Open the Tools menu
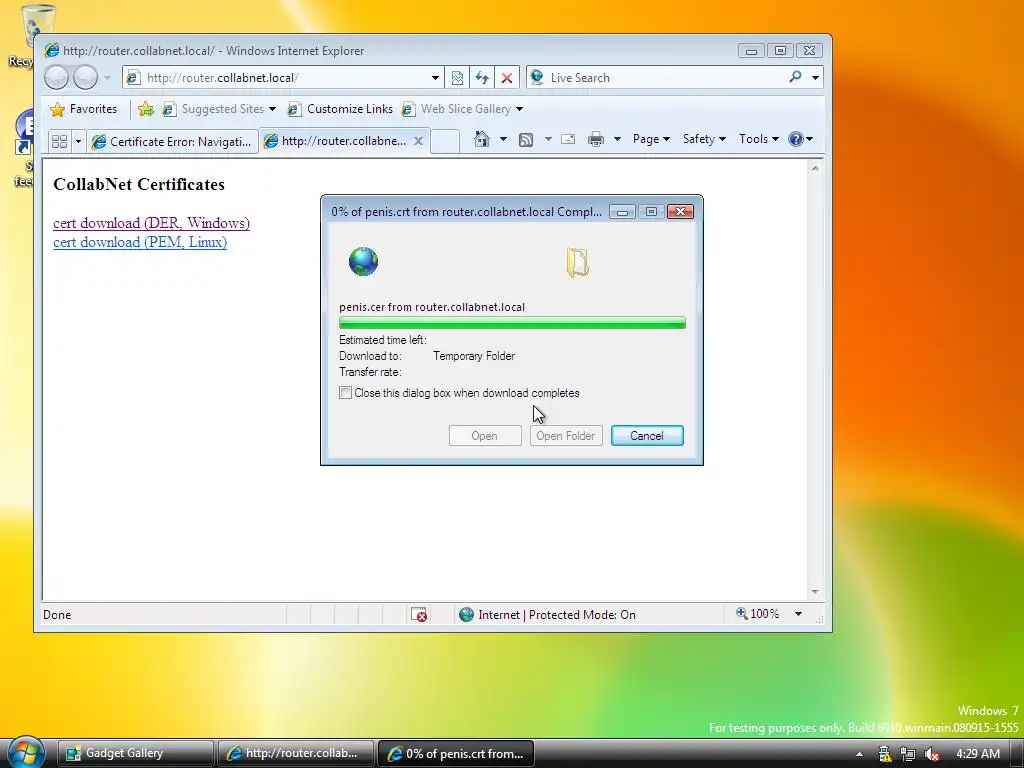1024x768 pixels. point(758,139)
